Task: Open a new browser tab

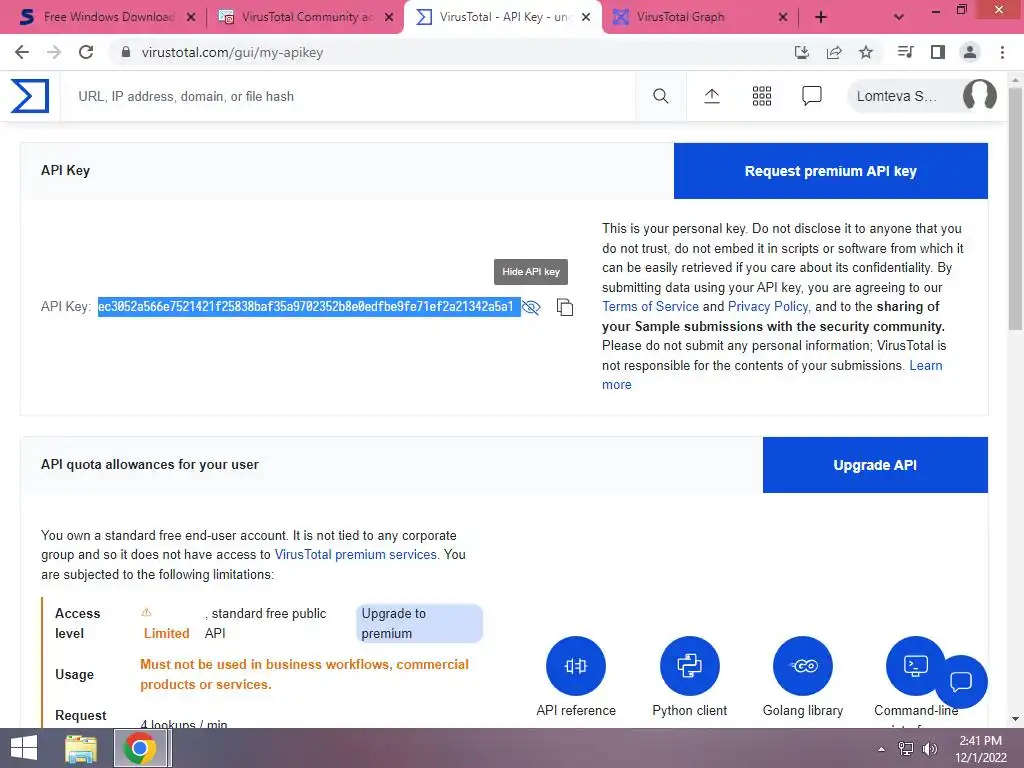Action: click(821, 18)
